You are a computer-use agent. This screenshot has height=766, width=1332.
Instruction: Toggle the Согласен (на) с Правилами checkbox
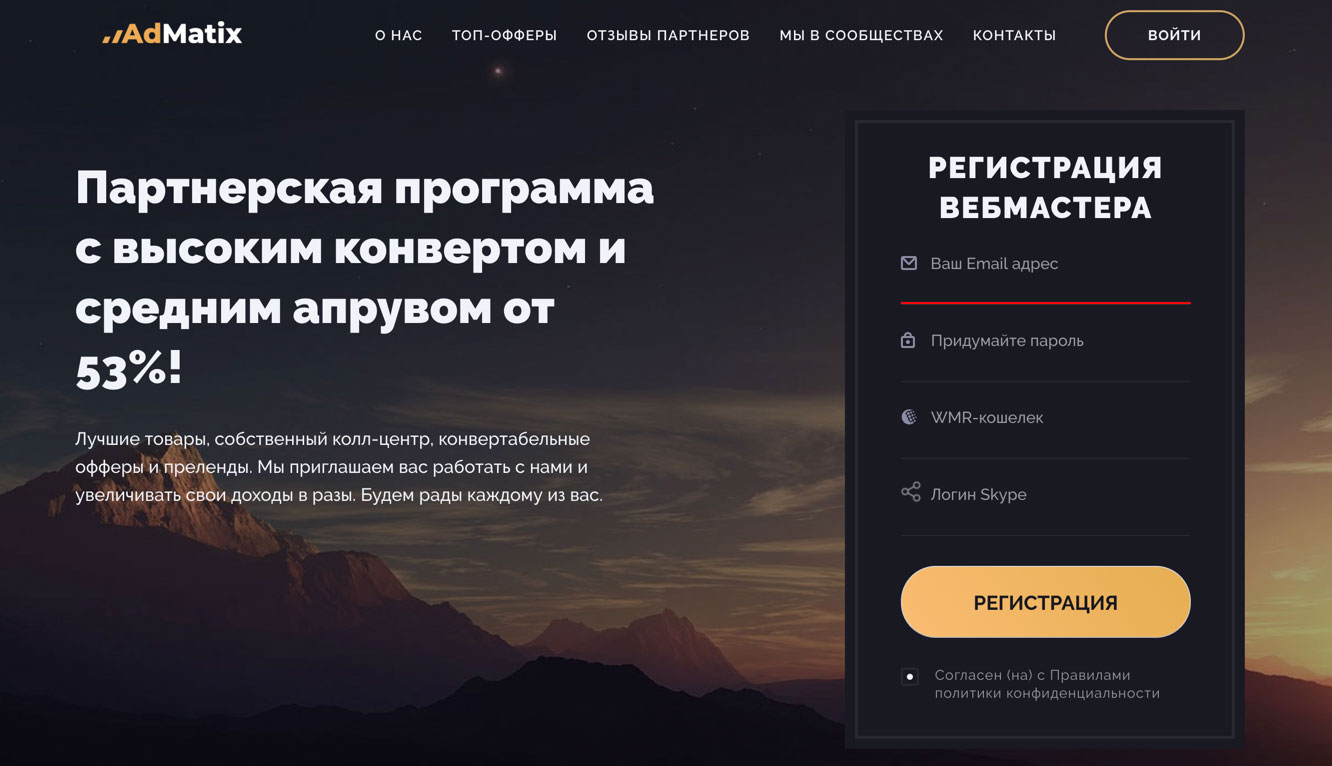coord(909,677)
